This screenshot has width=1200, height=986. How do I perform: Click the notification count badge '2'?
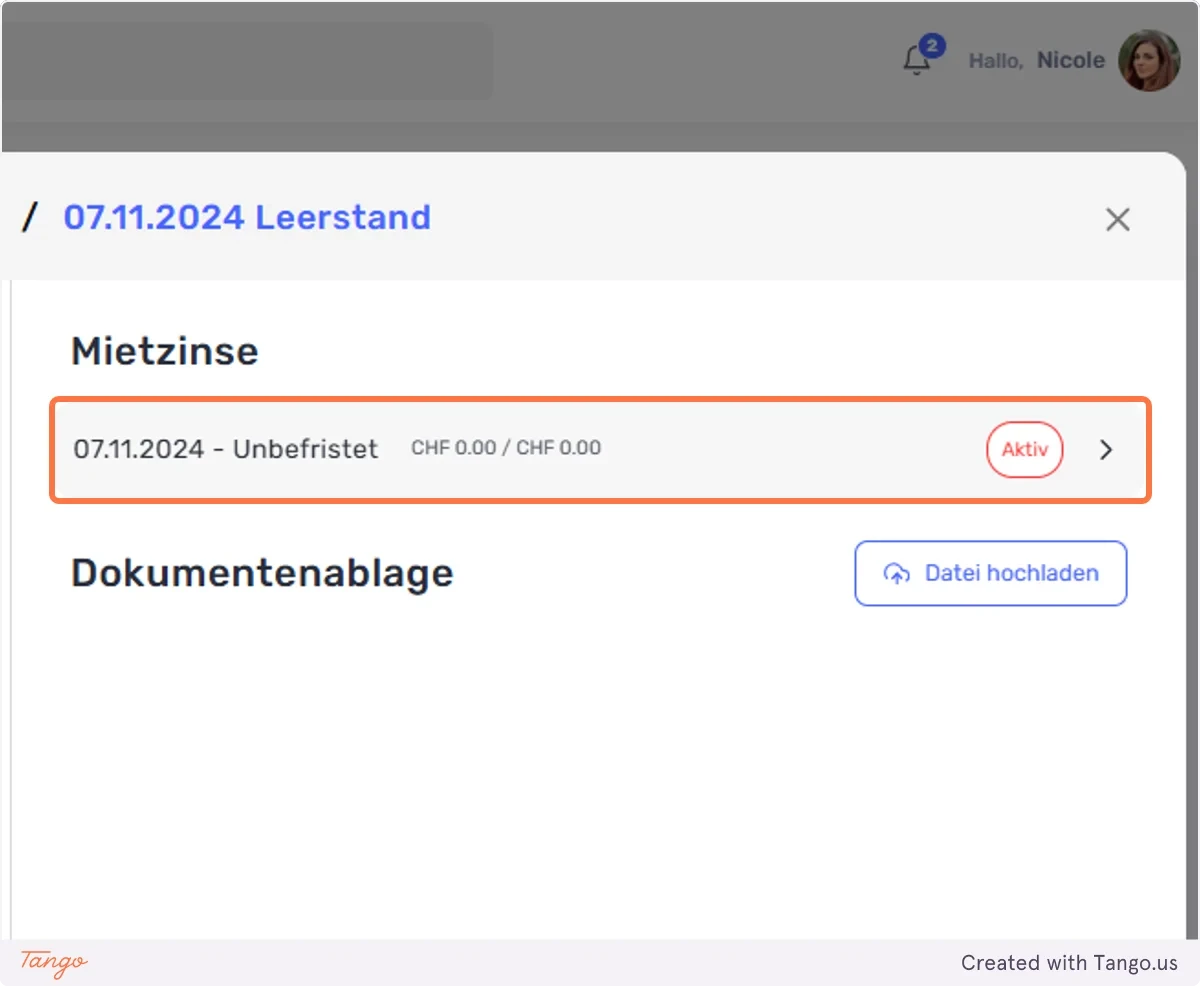coord(932,45)
